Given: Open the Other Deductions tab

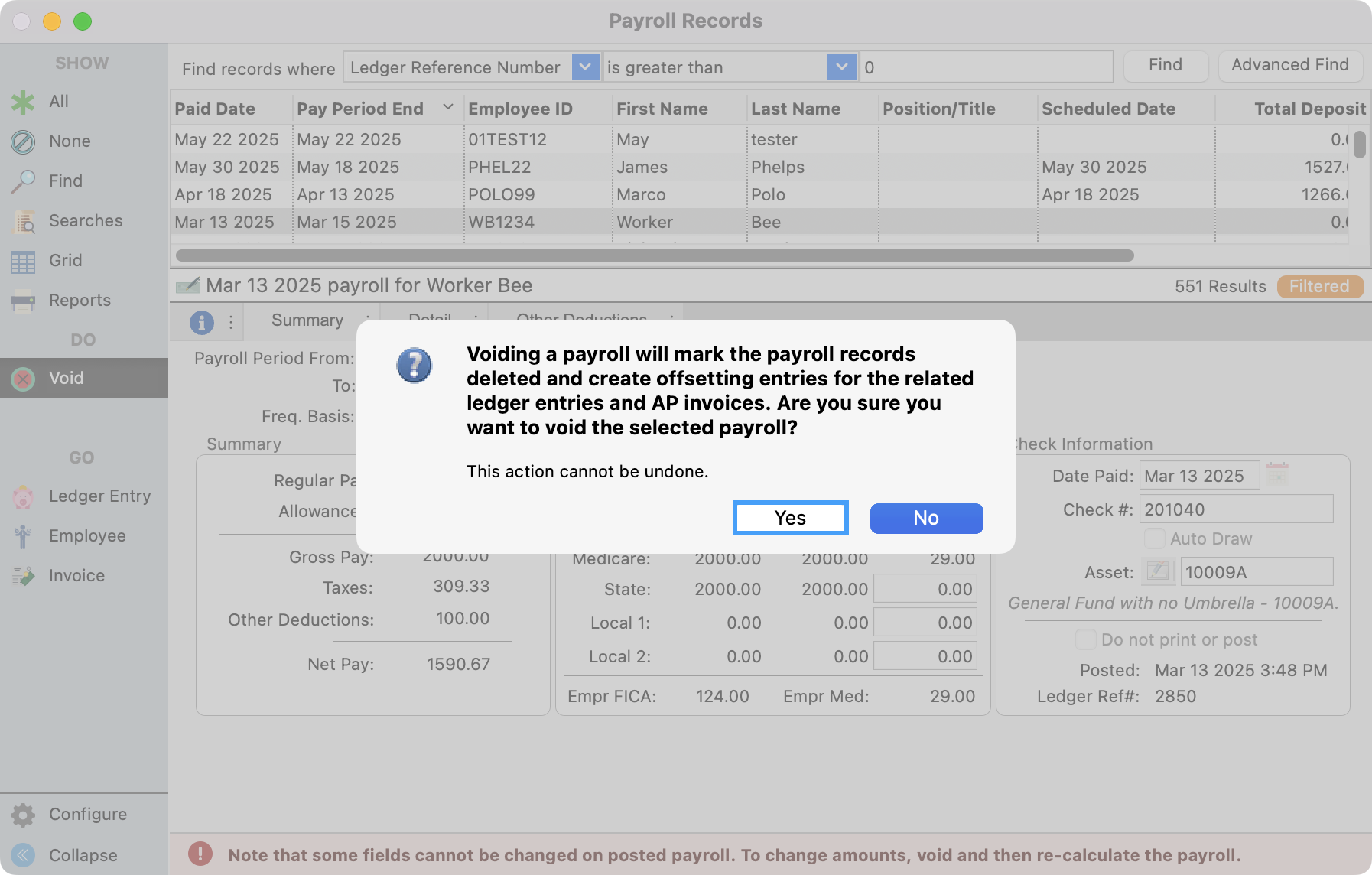Looking at the screenshot, I should pos(584,320).
